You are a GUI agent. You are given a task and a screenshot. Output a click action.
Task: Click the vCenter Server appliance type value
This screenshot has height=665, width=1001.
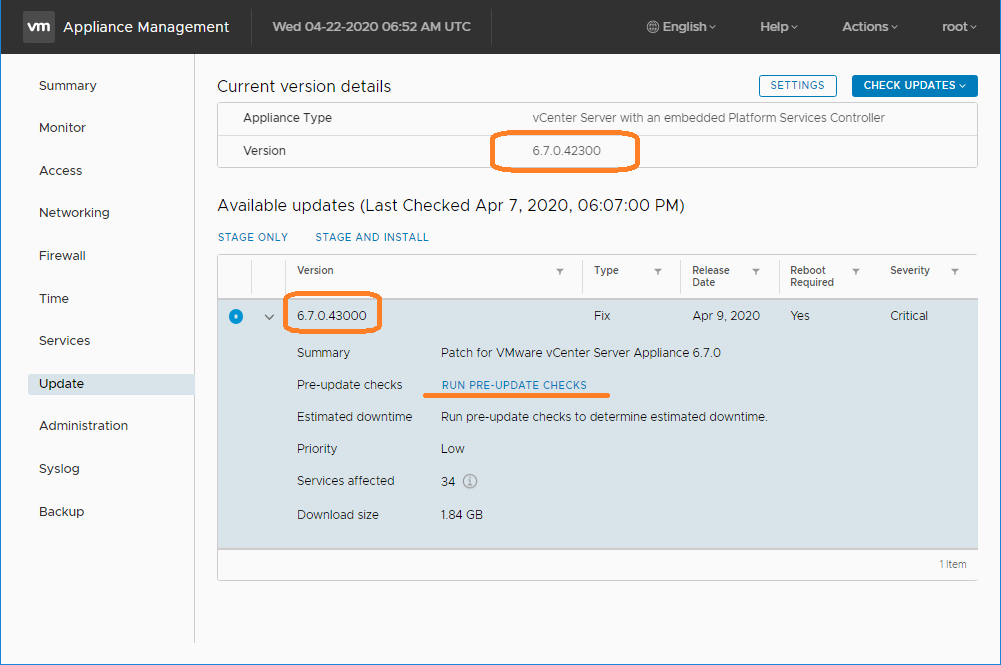(708, 117)
